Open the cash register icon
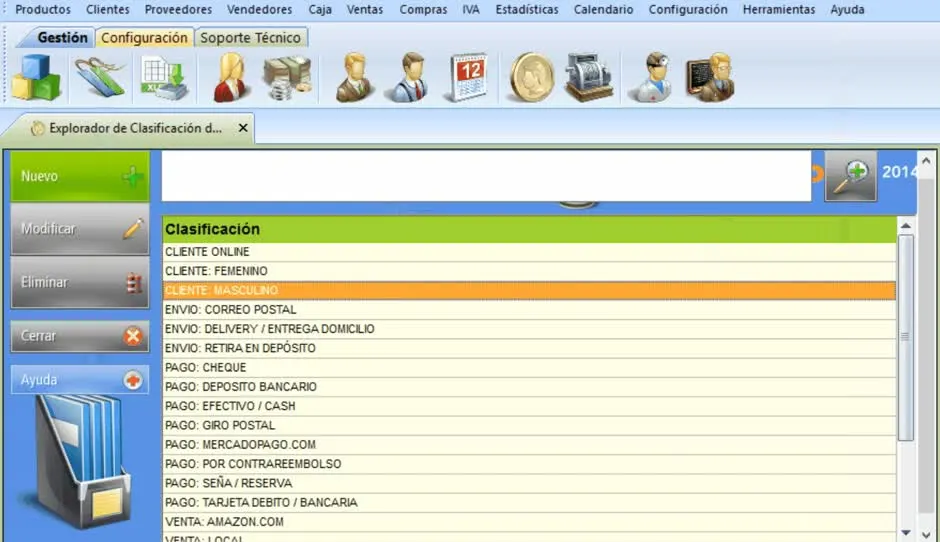The height and width of the screenshot is (542, 940). pos(588,77)
